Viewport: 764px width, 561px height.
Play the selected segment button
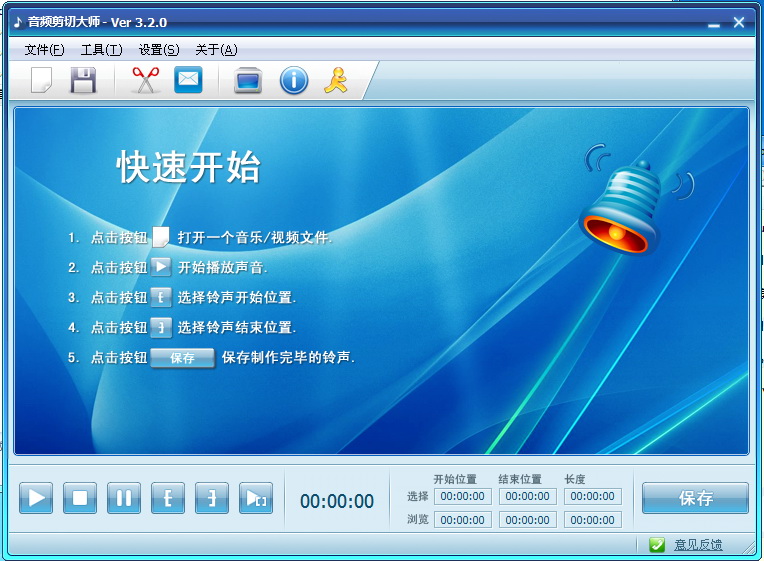[x=256, y=498]
